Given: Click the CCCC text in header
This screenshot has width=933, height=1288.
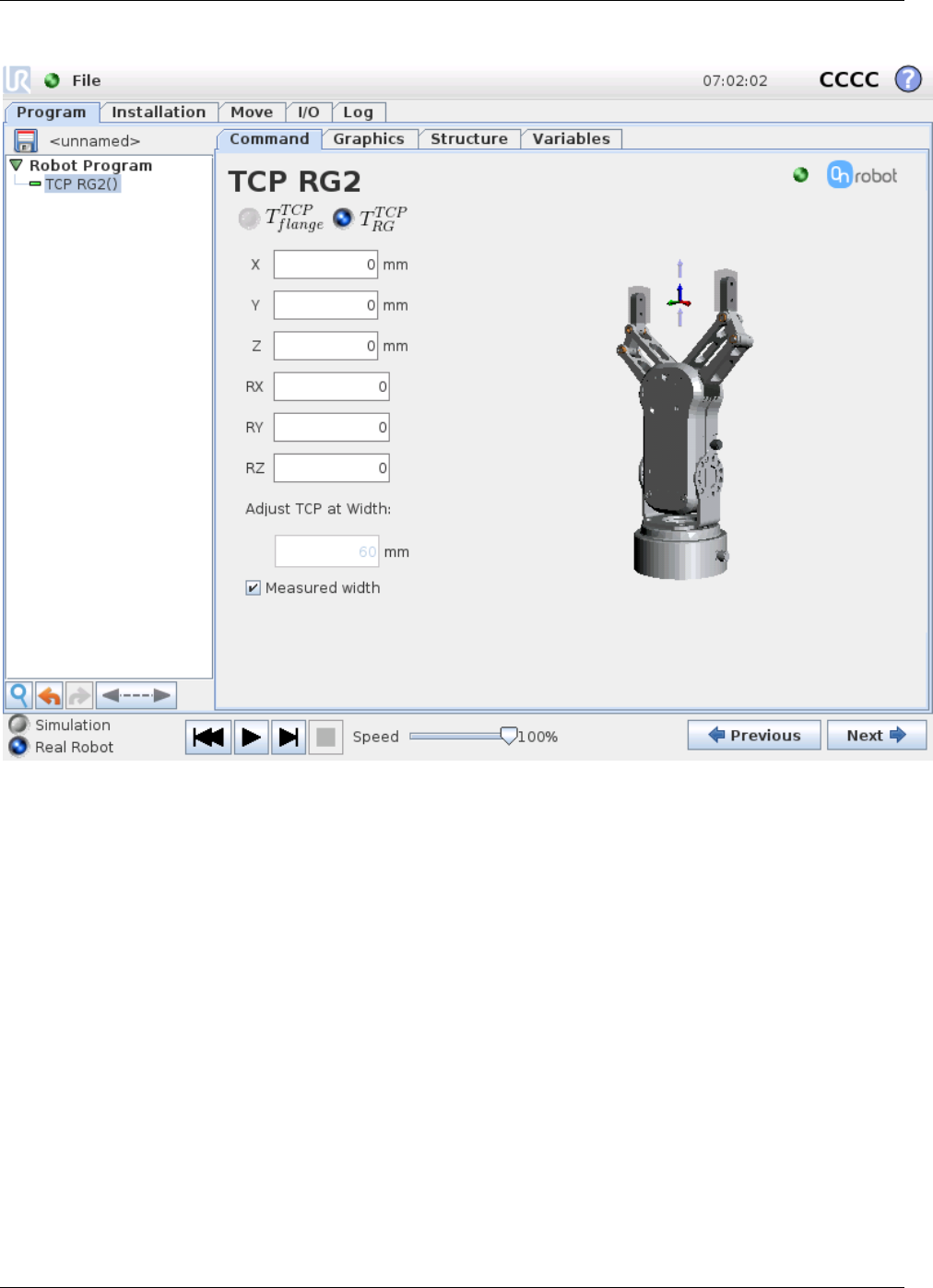Looking at the screenshot, I should [x=849, y=79].
